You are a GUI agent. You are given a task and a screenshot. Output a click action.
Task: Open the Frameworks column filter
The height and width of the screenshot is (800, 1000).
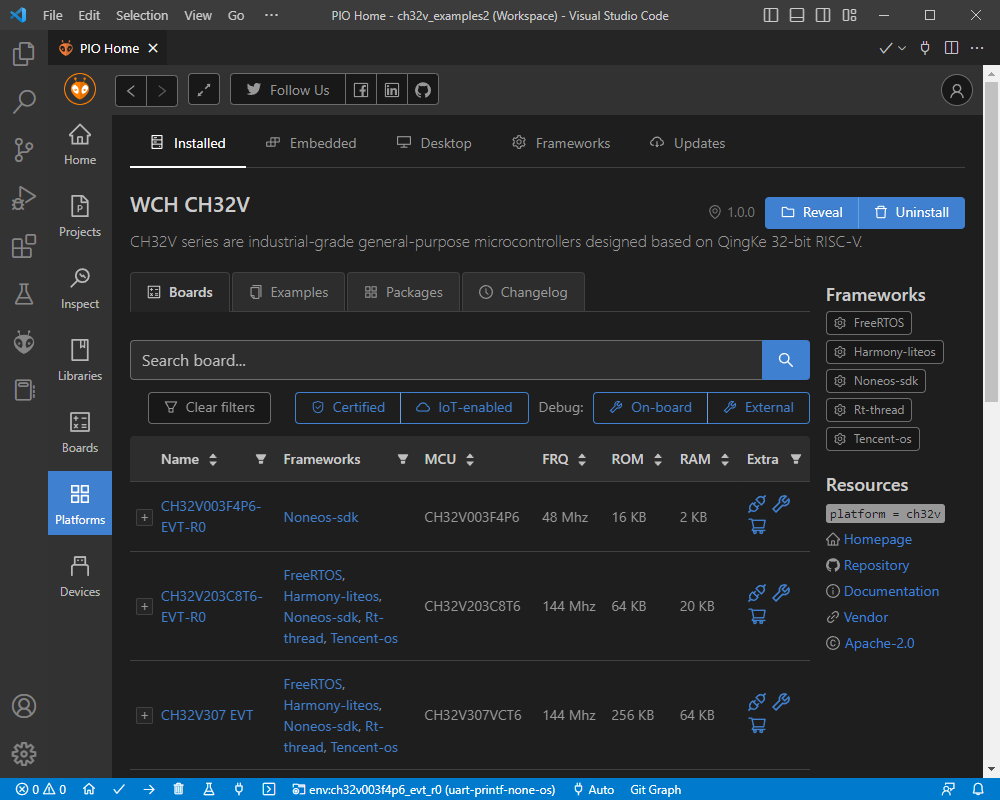pyautogui.click(x=402, y=459)
